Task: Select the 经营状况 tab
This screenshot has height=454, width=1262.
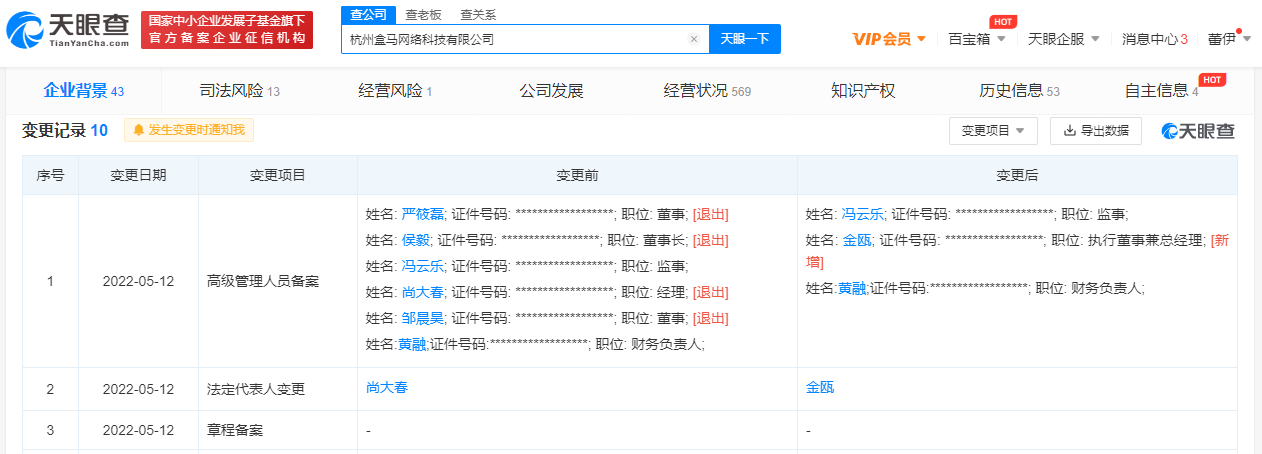Action: coord(707,91)
